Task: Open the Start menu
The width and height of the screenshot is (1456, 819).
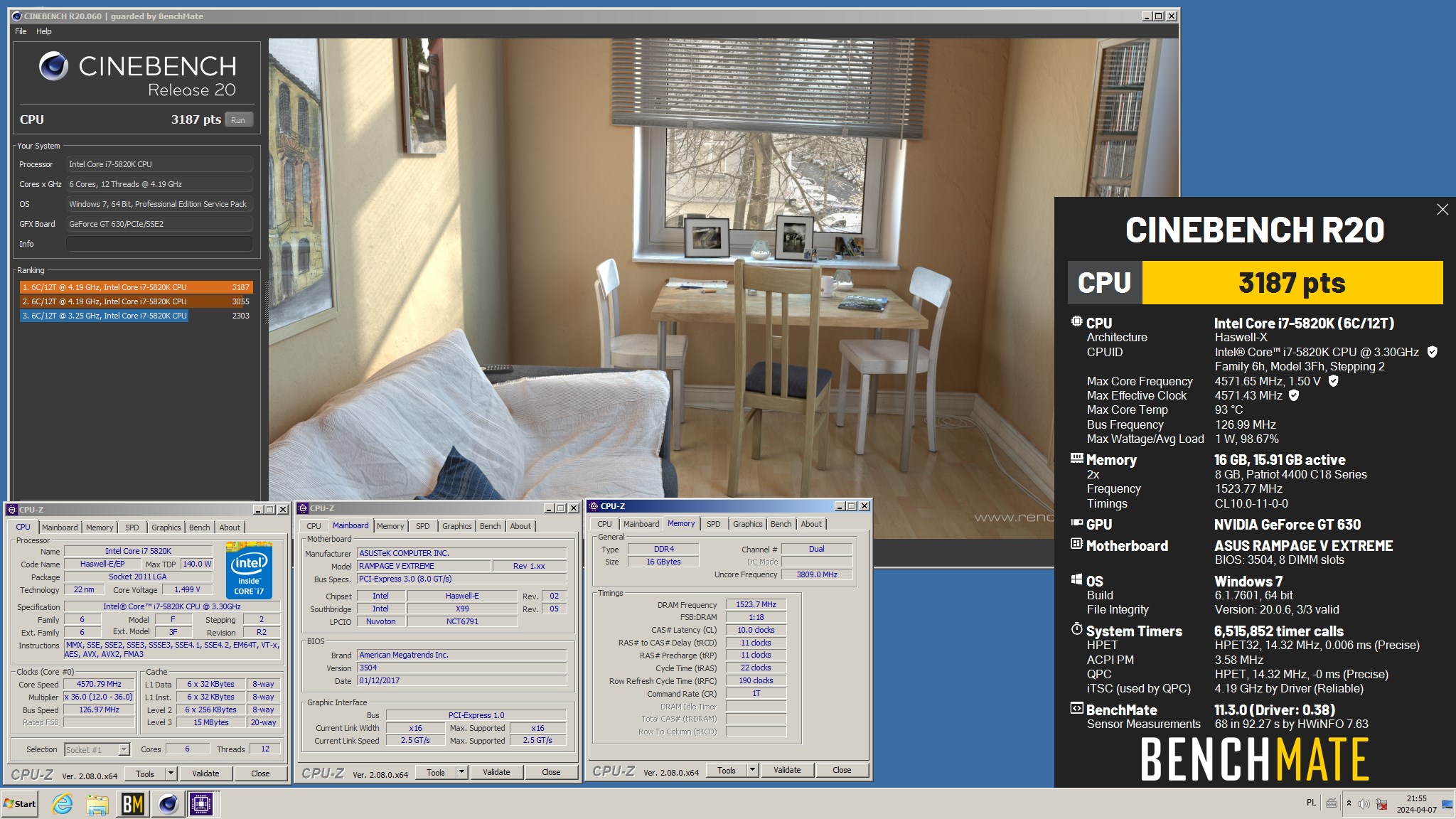Action: pyautogui.click(x=20, y=804)
